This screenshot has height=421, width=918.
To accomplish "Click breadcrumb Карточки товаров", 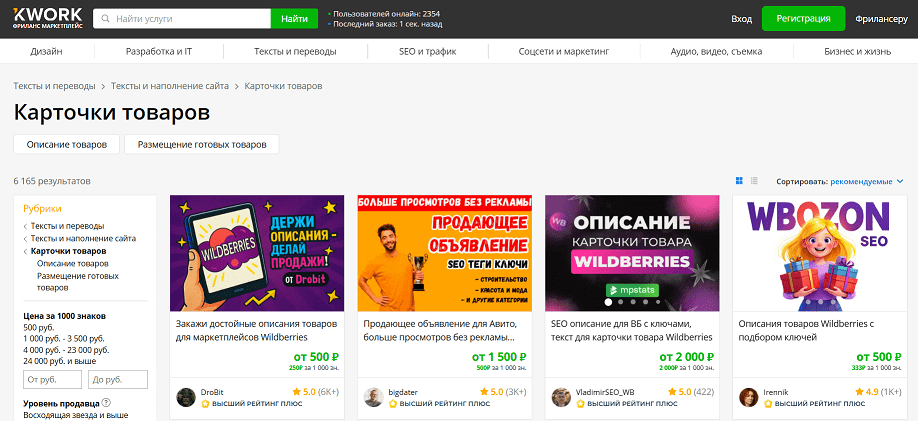I will point(283,86).
